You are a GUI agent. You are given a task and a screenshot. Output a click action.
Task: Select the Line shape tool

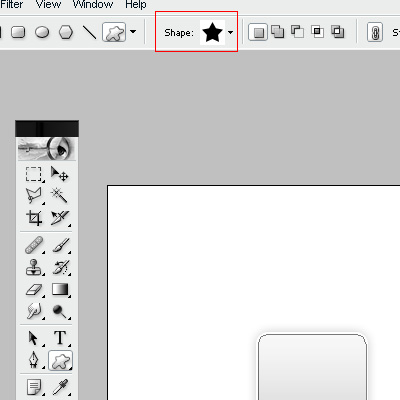89,32
